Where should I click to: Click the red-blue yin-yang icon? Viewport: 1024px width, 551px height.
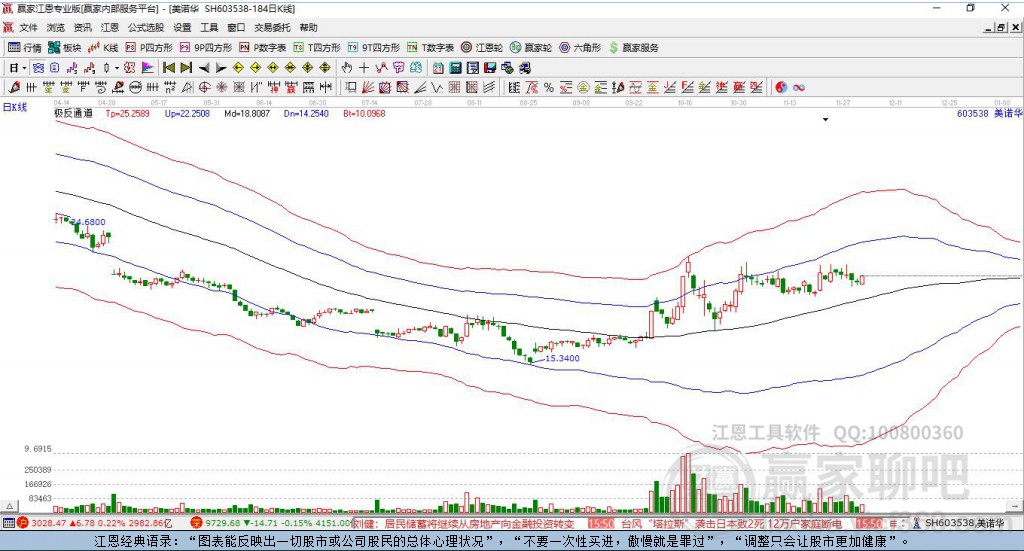pyautogui.click(x=781, y=87)
